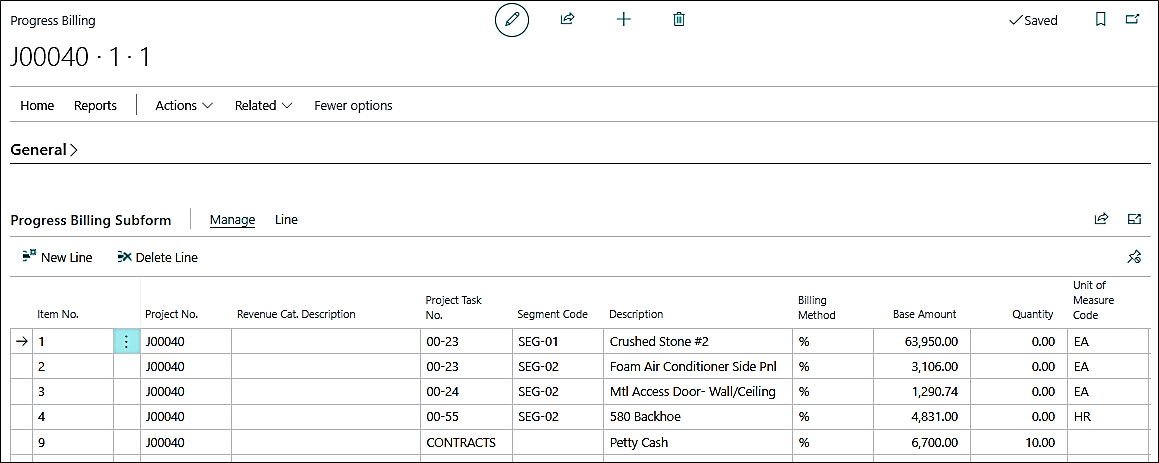Expand the General section
The height and width of the screenshot is (463, 1159).
point(44,150)
